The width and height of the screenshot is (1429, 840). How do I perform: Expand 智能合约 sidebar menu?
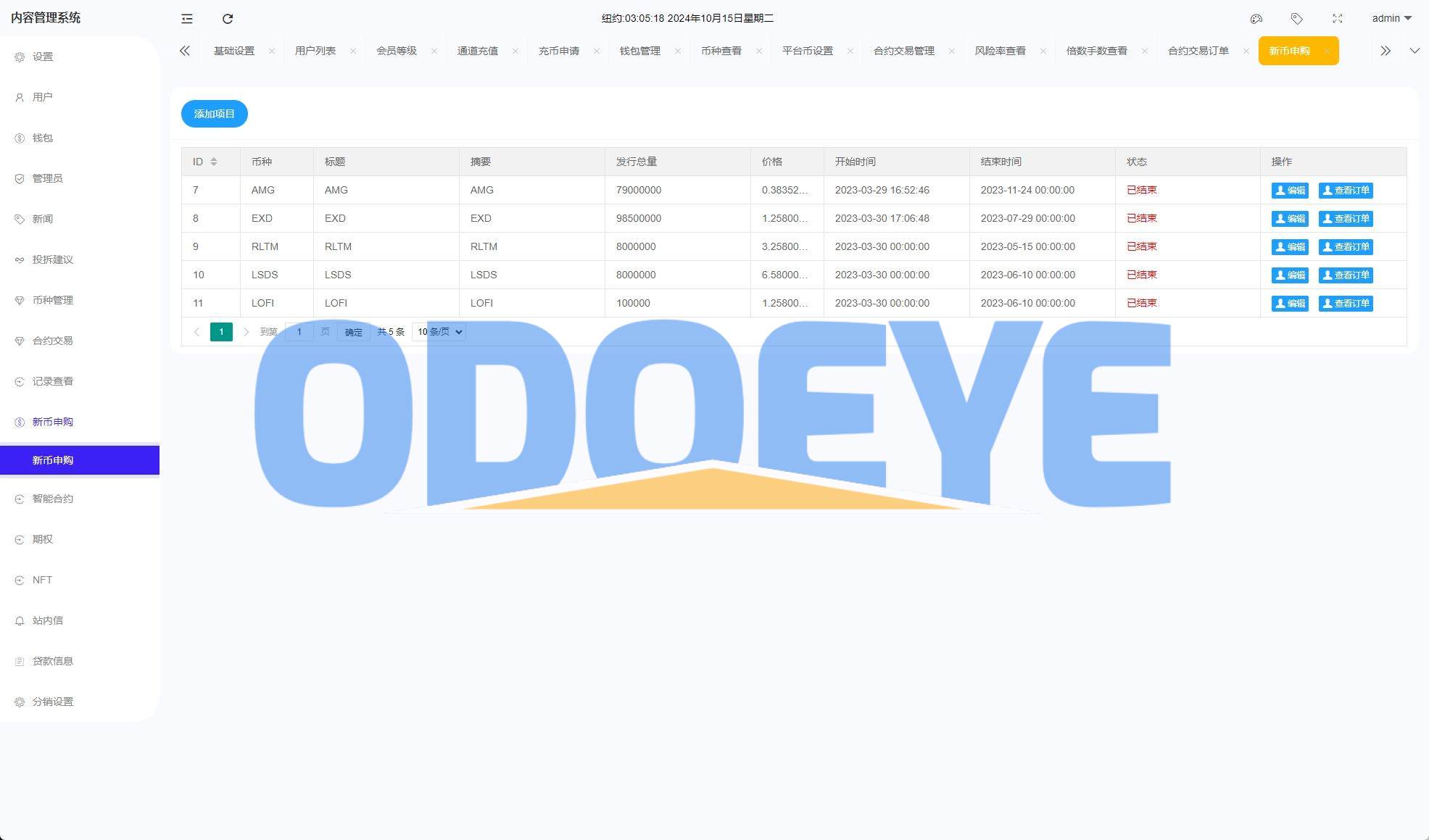point(80,499)
